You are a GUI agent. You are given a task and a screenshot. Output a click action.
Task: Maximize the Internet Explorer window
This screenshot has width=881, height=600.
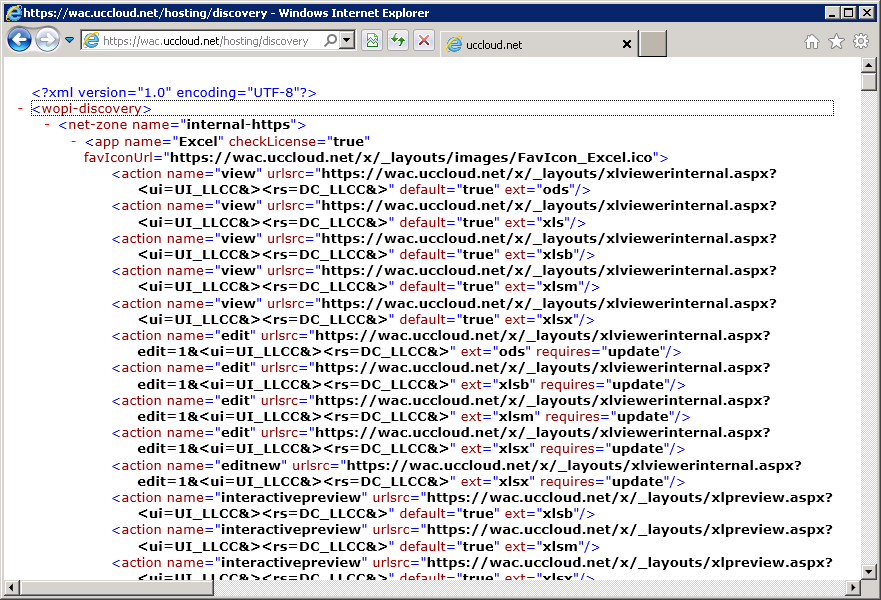click(x=849, y=12)
